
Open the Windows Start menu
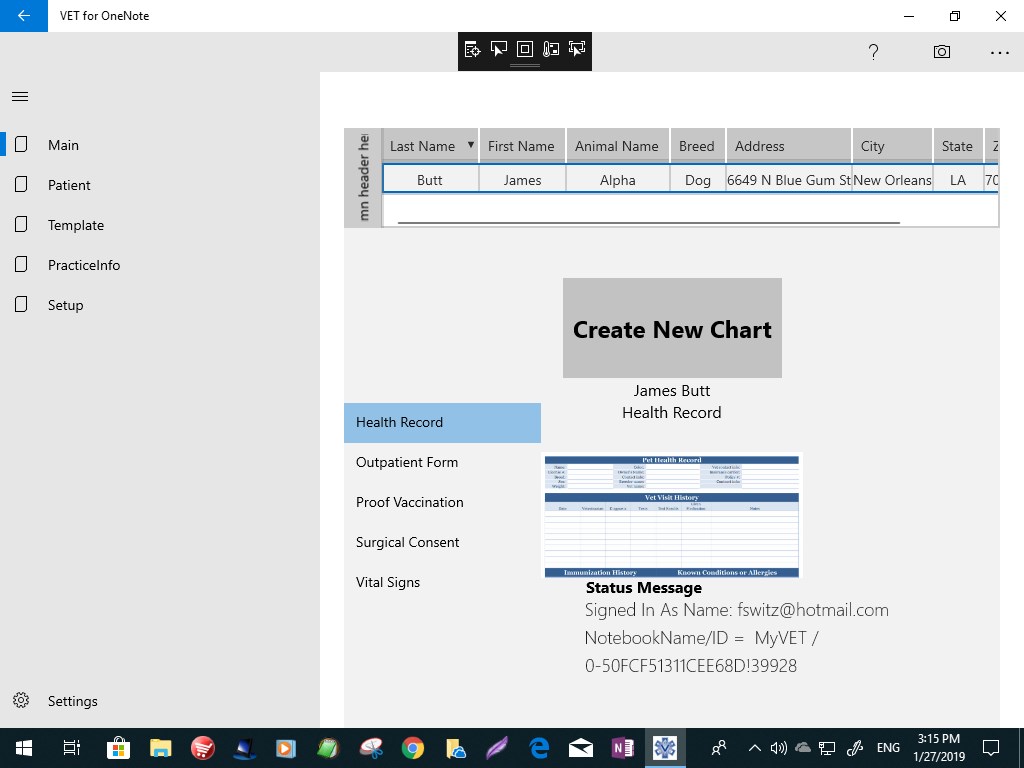click(24, 748)
